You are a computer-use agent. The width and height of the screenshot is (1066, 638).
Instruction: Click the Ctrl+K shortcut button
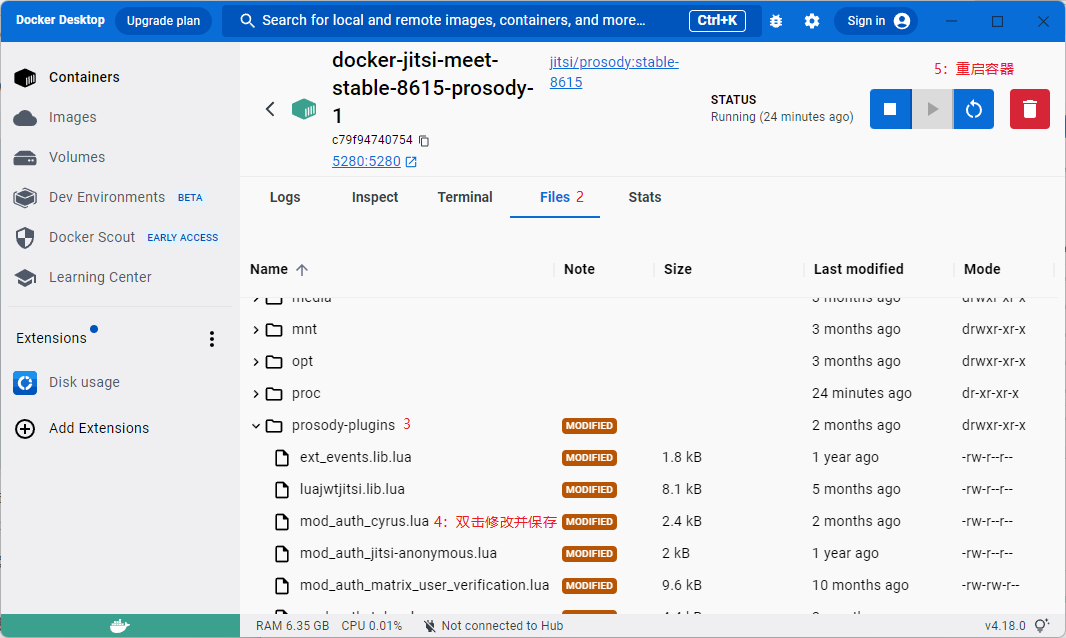click(x=717, y=20)
